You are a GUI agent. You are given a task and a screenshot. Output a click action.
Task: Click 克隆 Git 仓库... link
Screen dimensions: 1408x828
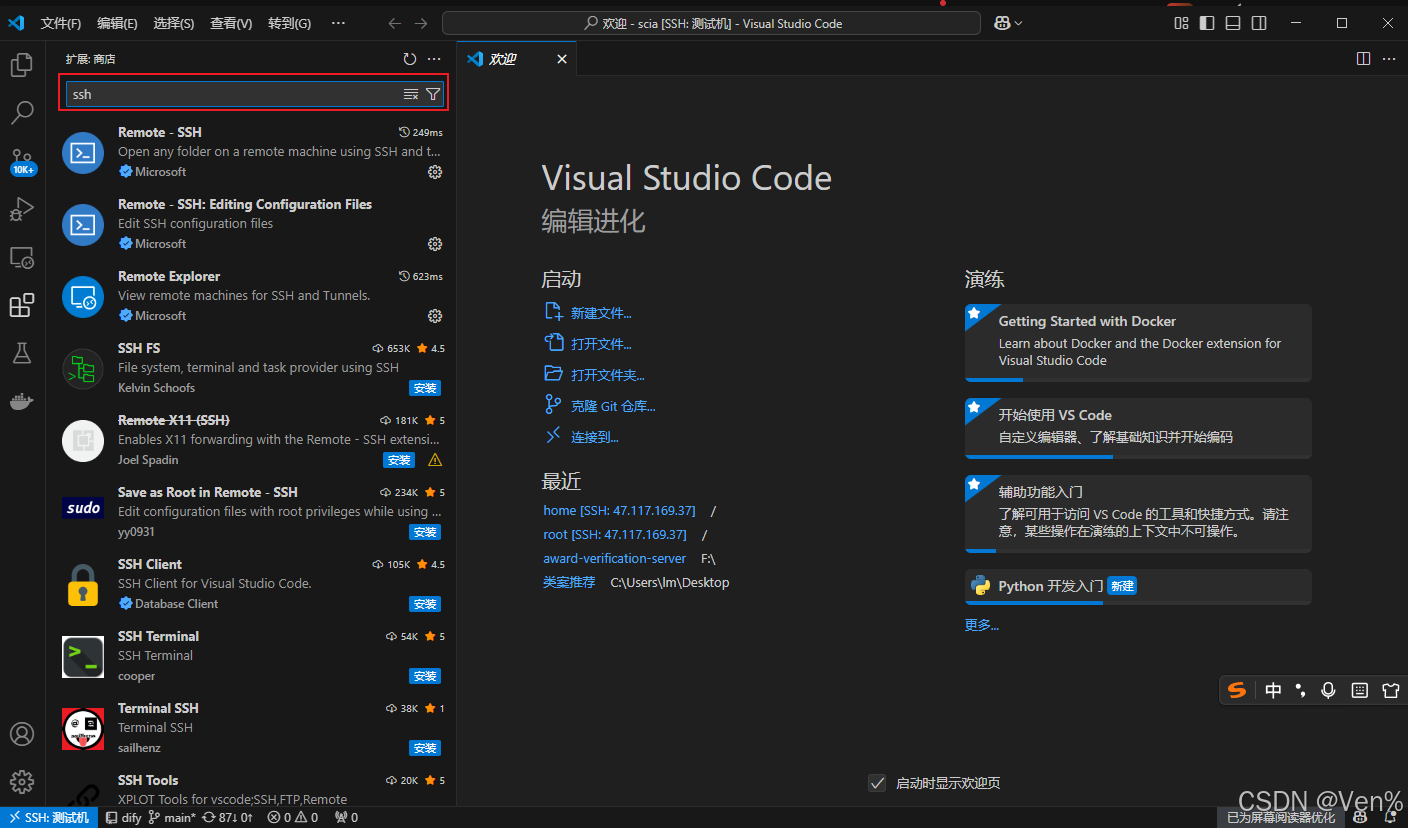click(x=613, y=406)
